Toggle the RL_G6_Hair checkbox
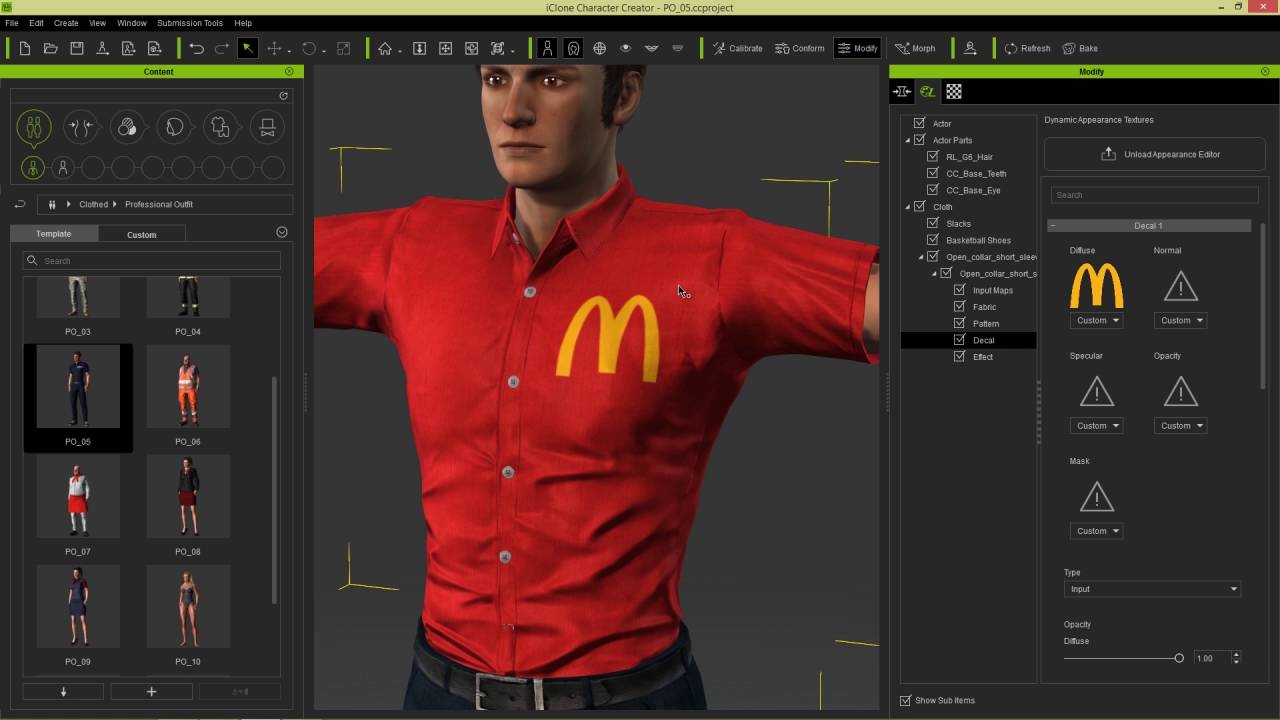Screen dimensions: 1280x720 click(933, 157)
